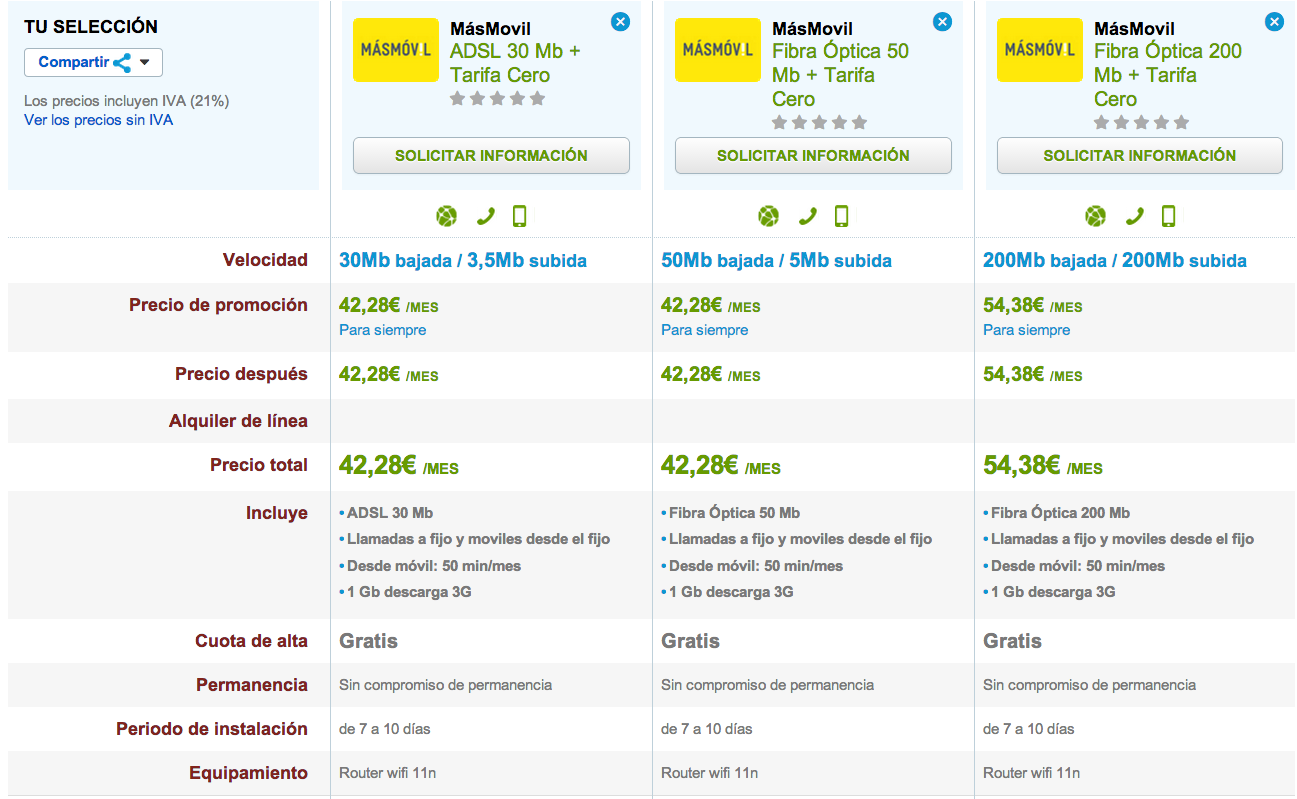
Task: Click 'Para siempre' under ADSL 30 Mb promo price
Action: click(382, 330)
